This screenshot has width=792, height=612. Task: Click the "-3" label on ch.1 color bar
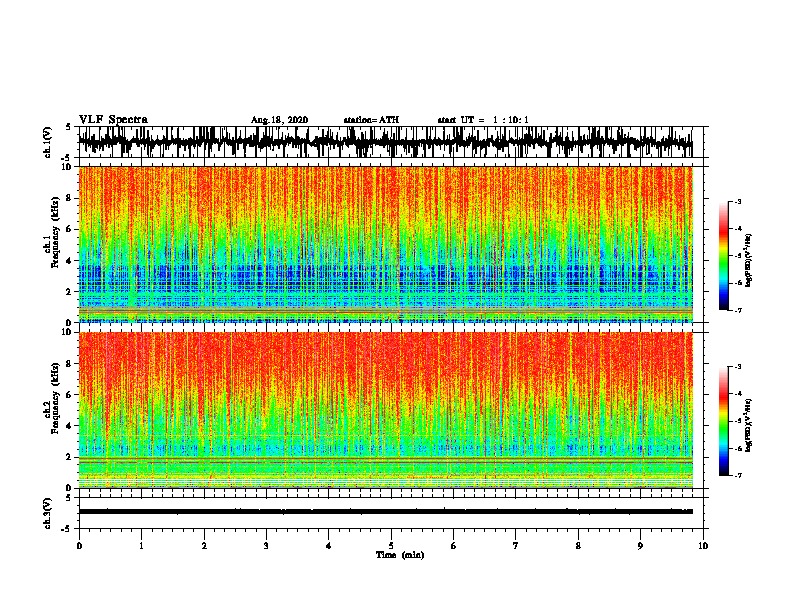pos(738,202)
